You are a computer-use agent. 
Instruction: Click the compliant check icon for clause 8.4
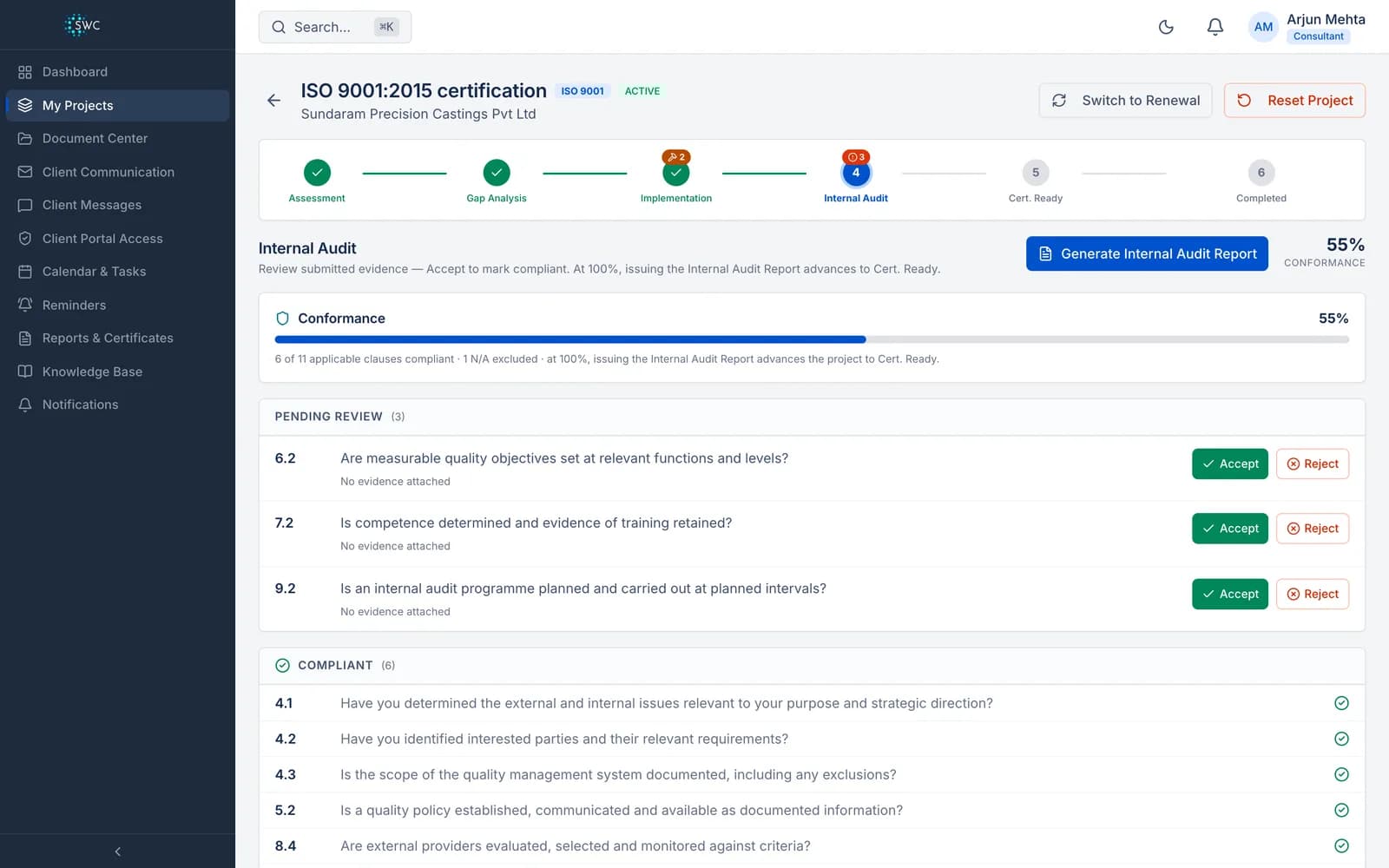1341,845
